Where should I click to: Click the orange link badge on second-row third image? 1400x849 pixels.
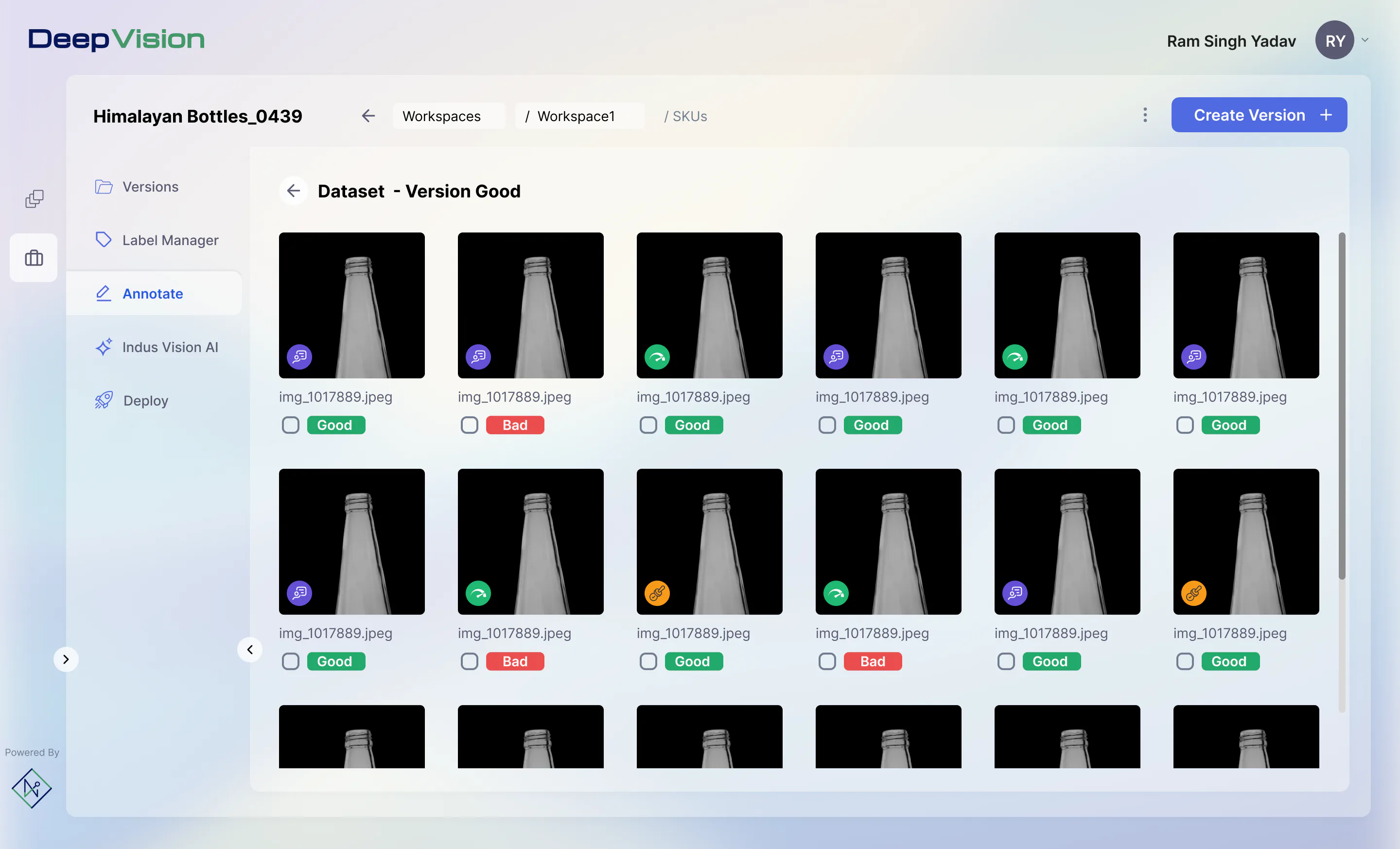coord(657,593)
